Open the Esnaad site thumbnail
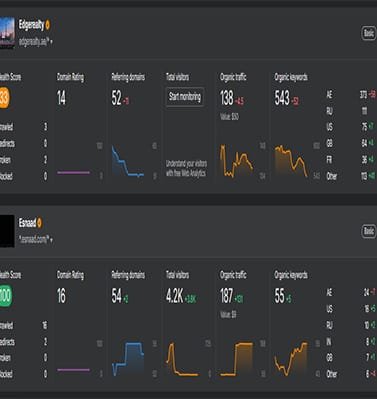377x399 pixels. coord(7,231)
